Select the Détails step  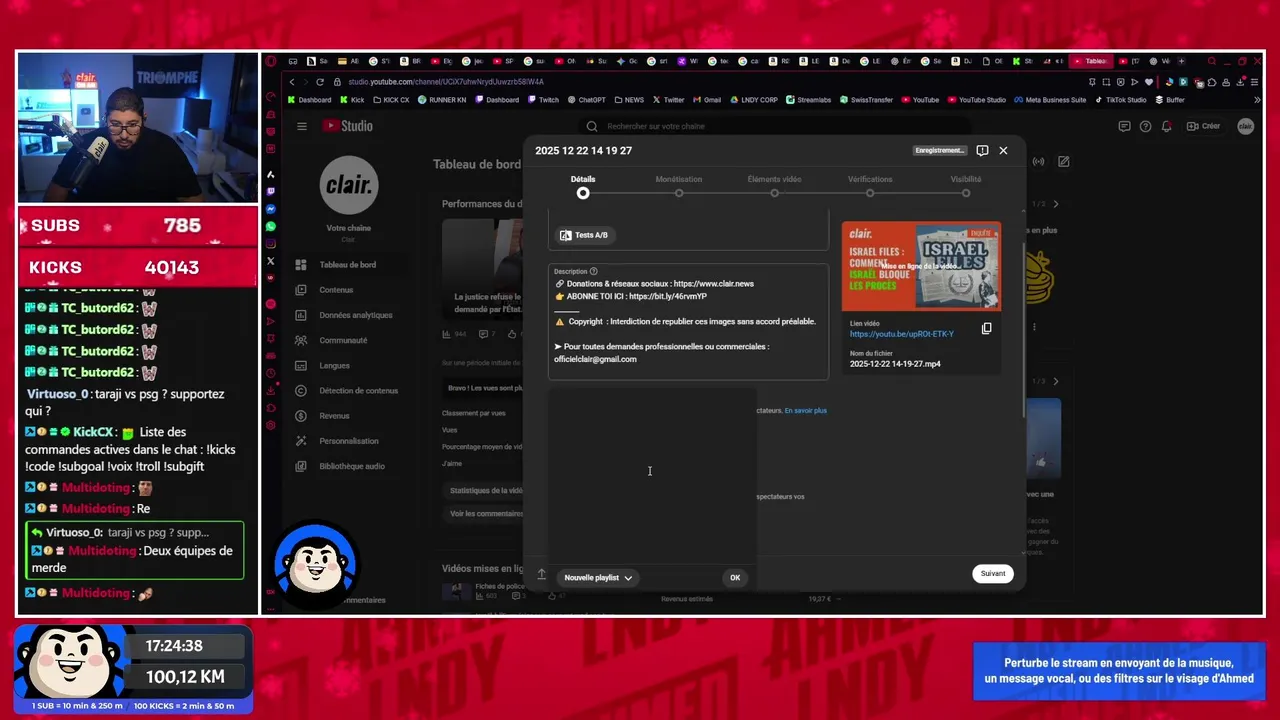[583, 185]
